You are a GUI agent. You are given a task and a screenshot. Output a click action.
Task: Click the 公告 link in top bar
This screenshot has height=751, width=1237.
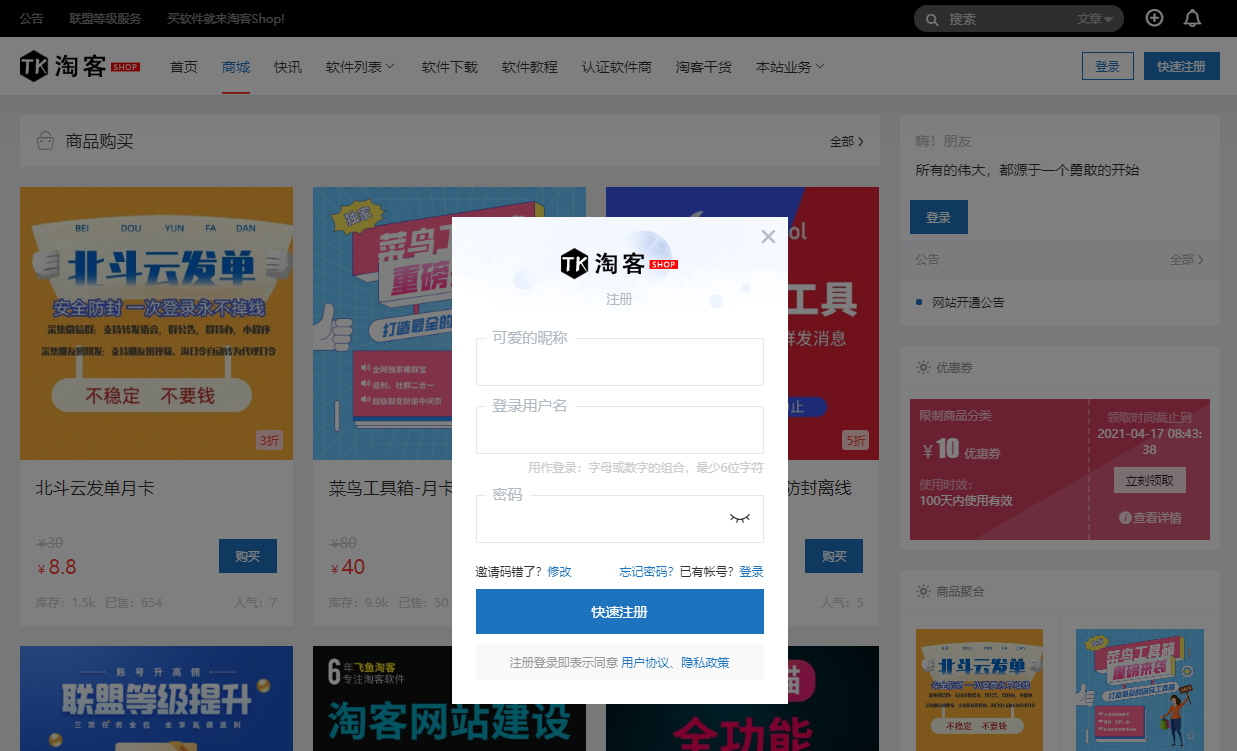coord(32,18)
